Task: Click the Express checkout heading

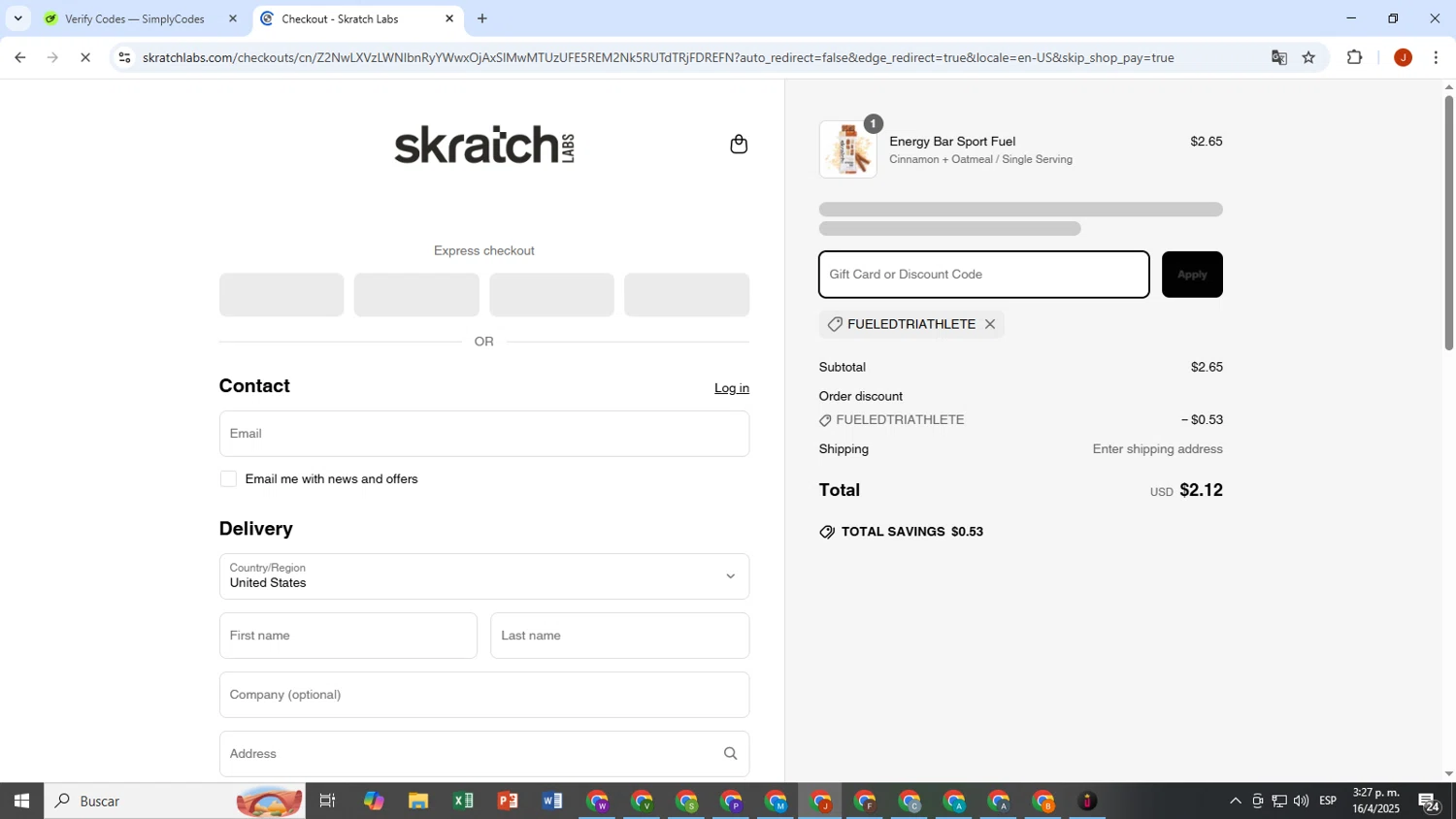Action: pyautogui.click(x=484, y=250)
